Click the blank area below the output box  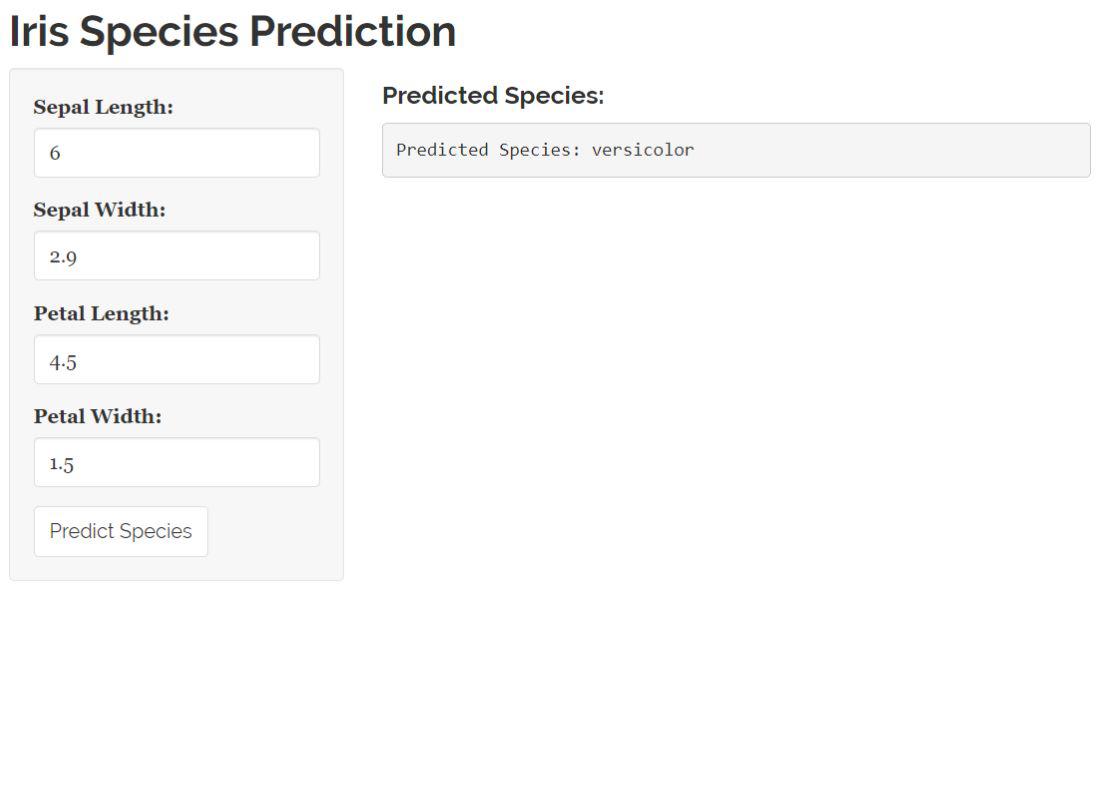tap(735, 400)
